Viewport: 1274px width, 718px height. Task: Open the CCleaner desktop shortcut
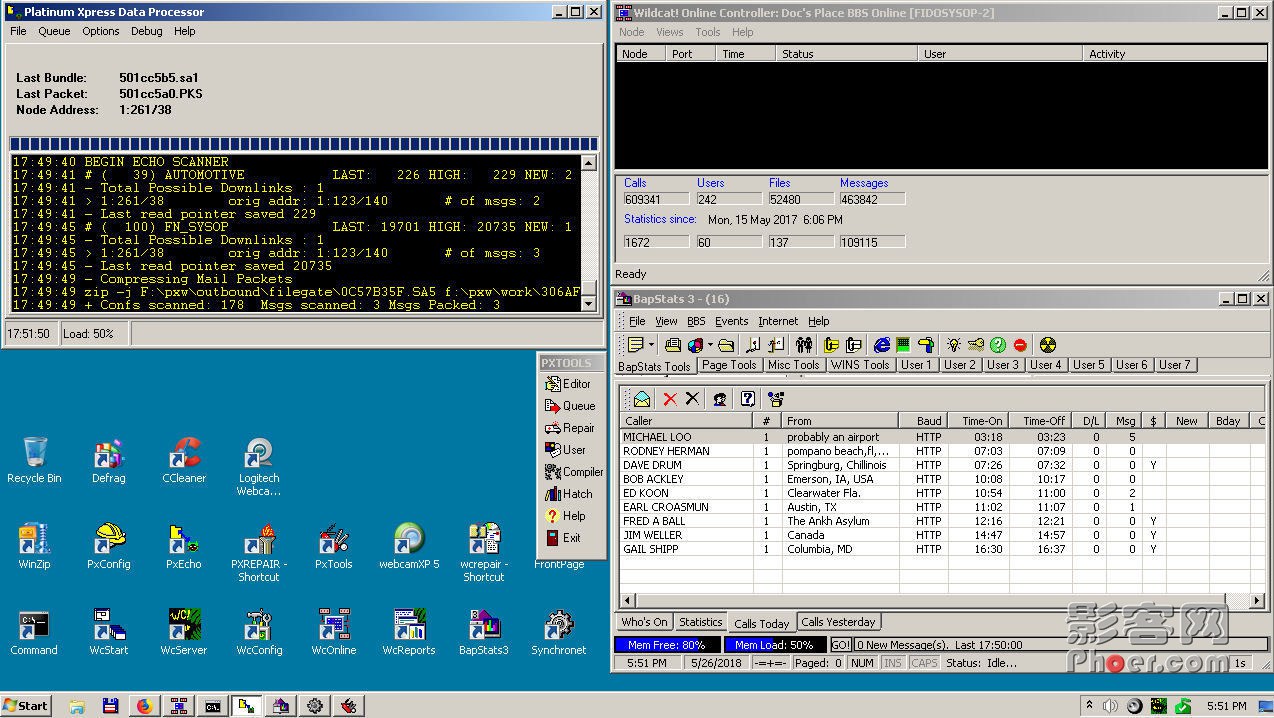[184, 460]
